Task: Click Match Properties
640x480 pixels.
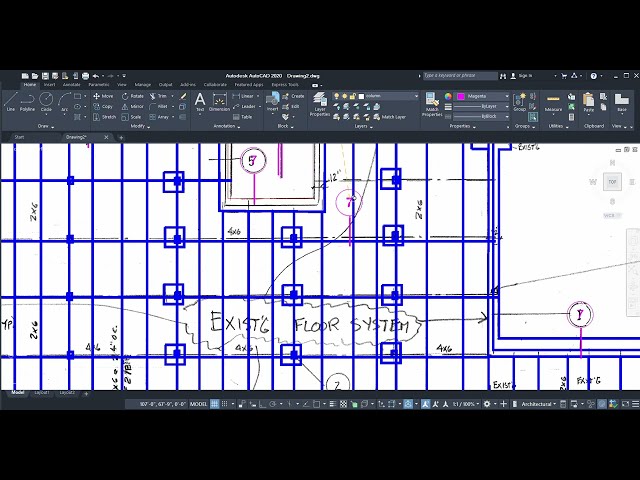Action: click(x=432, y=104)
